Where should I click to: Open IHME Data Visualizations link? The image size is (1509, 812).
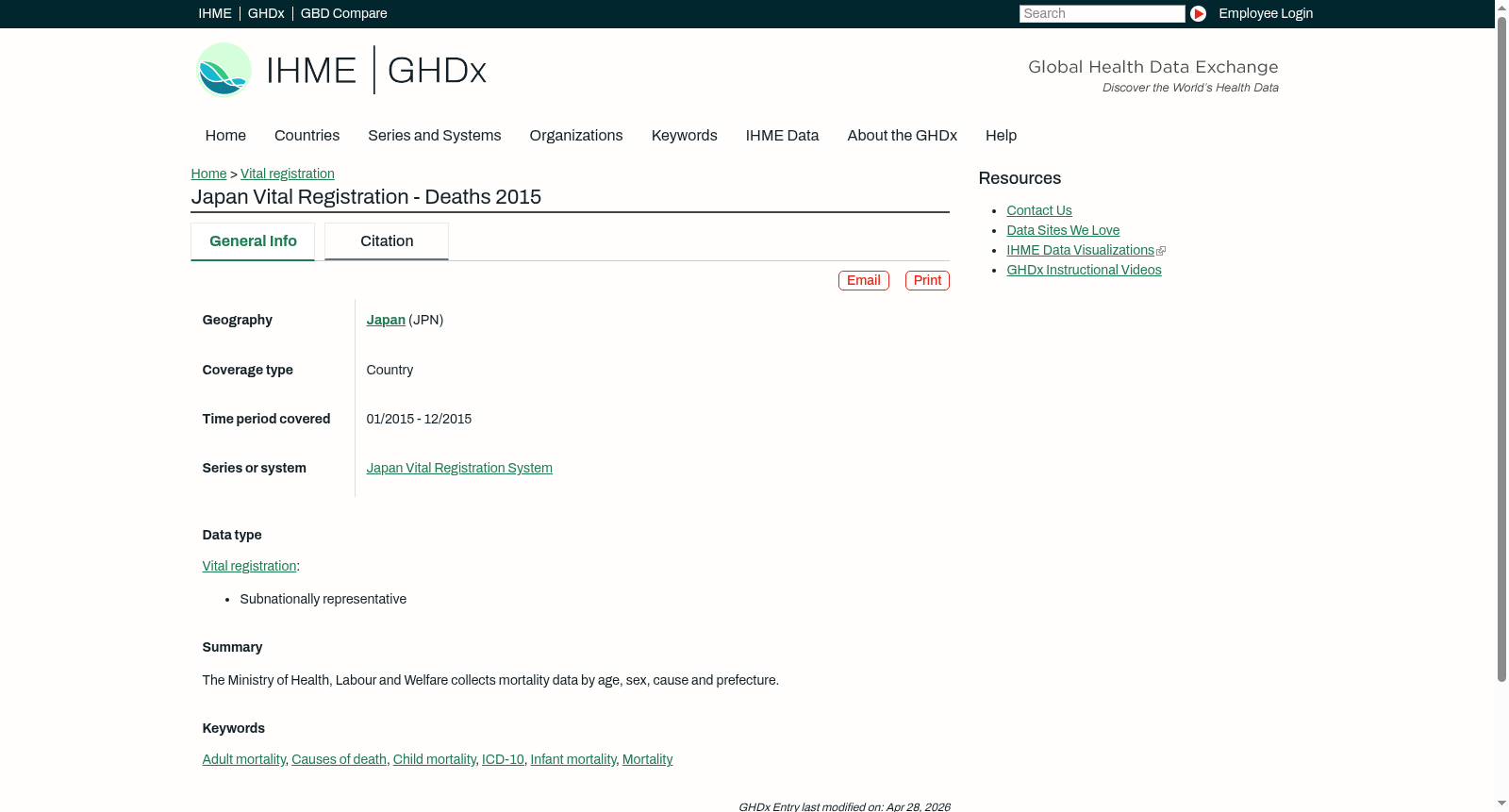pyautogui.click(x=1080, y=250)
